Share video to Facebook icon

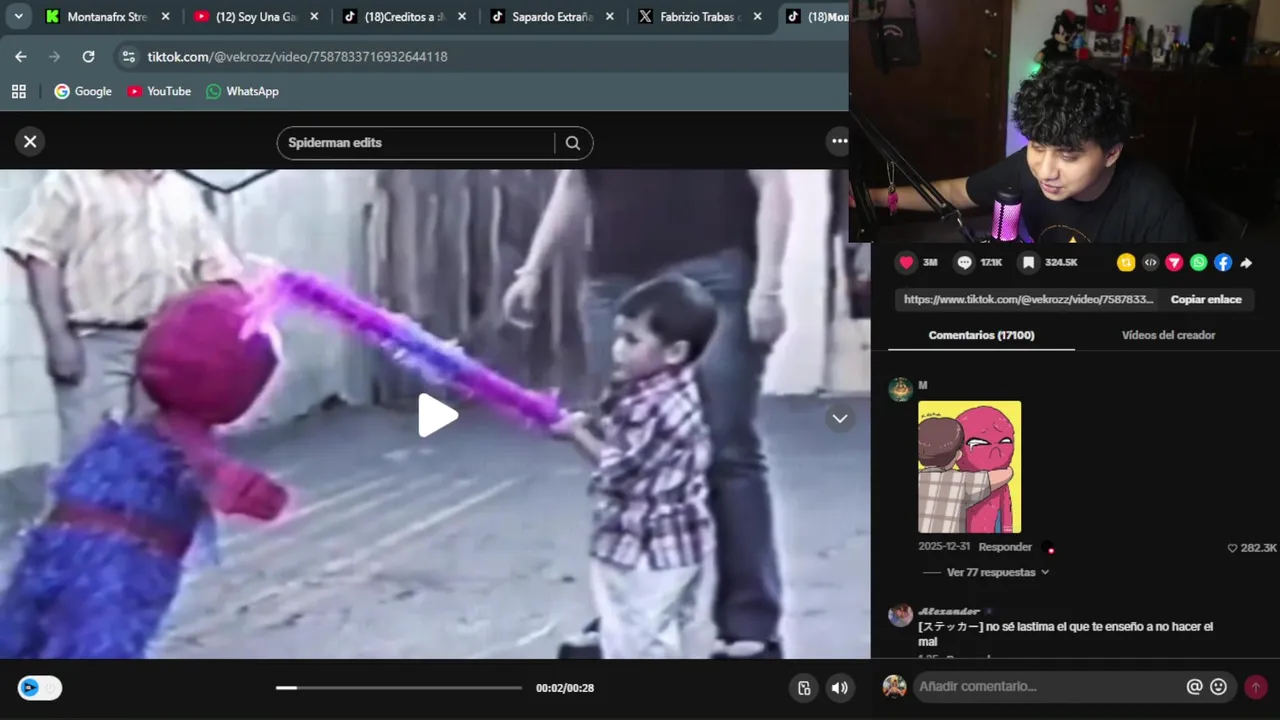point(1223,263)
